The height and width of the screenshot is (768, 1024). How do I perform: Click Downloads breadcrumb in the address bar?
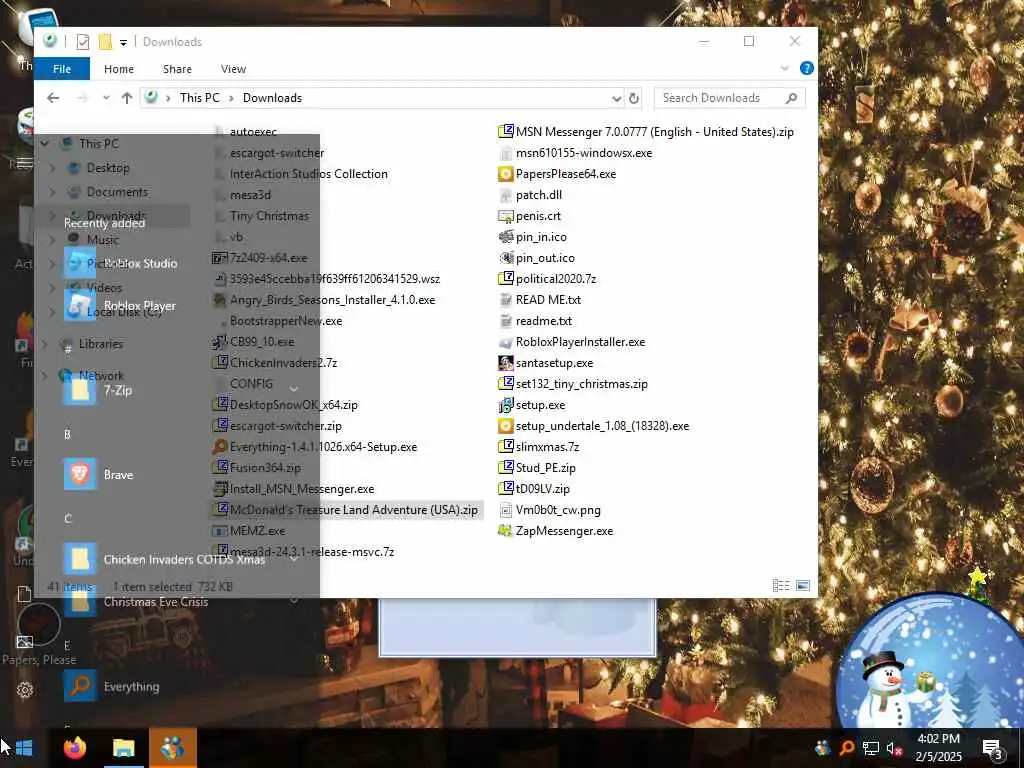pyautogui.click(x=272, y=98)
